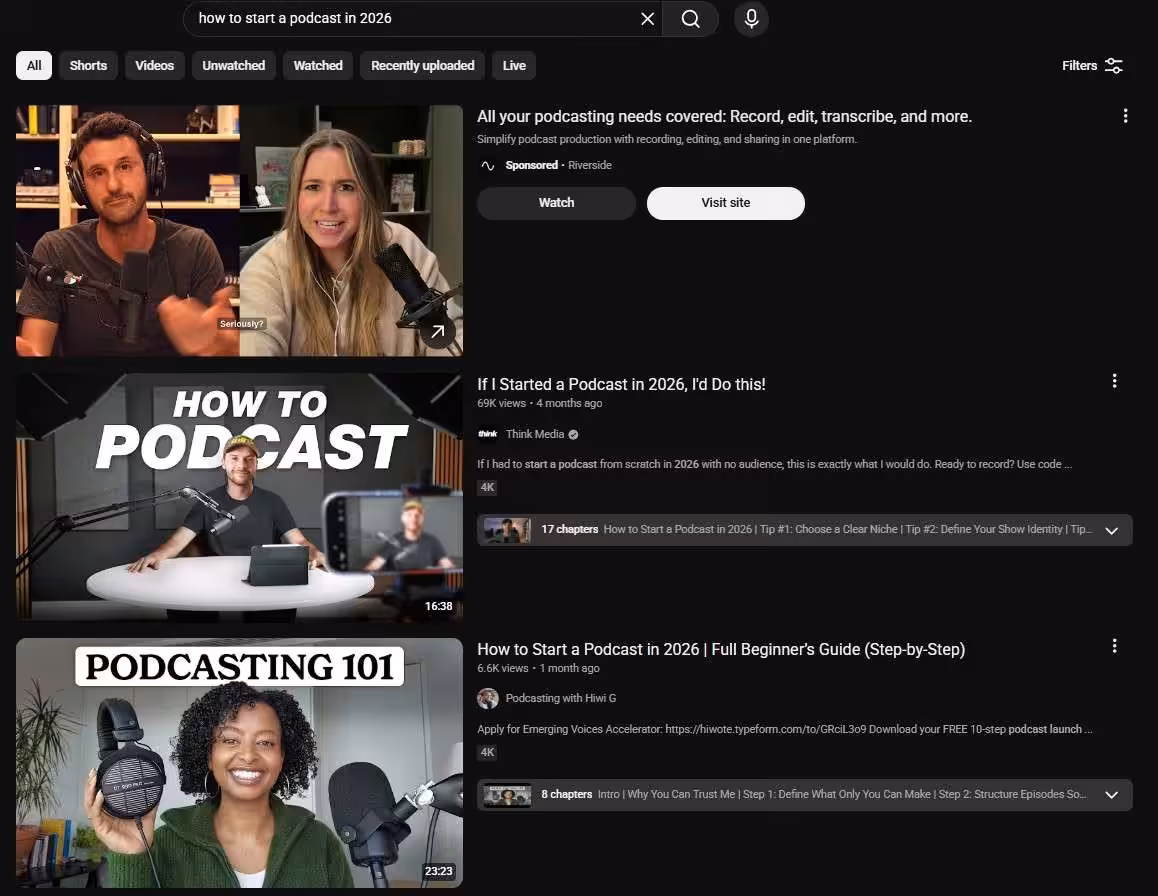Show only Live results
Viewport: 1158px width, 896px height.
pyautogui.click(x=514, y=66)
